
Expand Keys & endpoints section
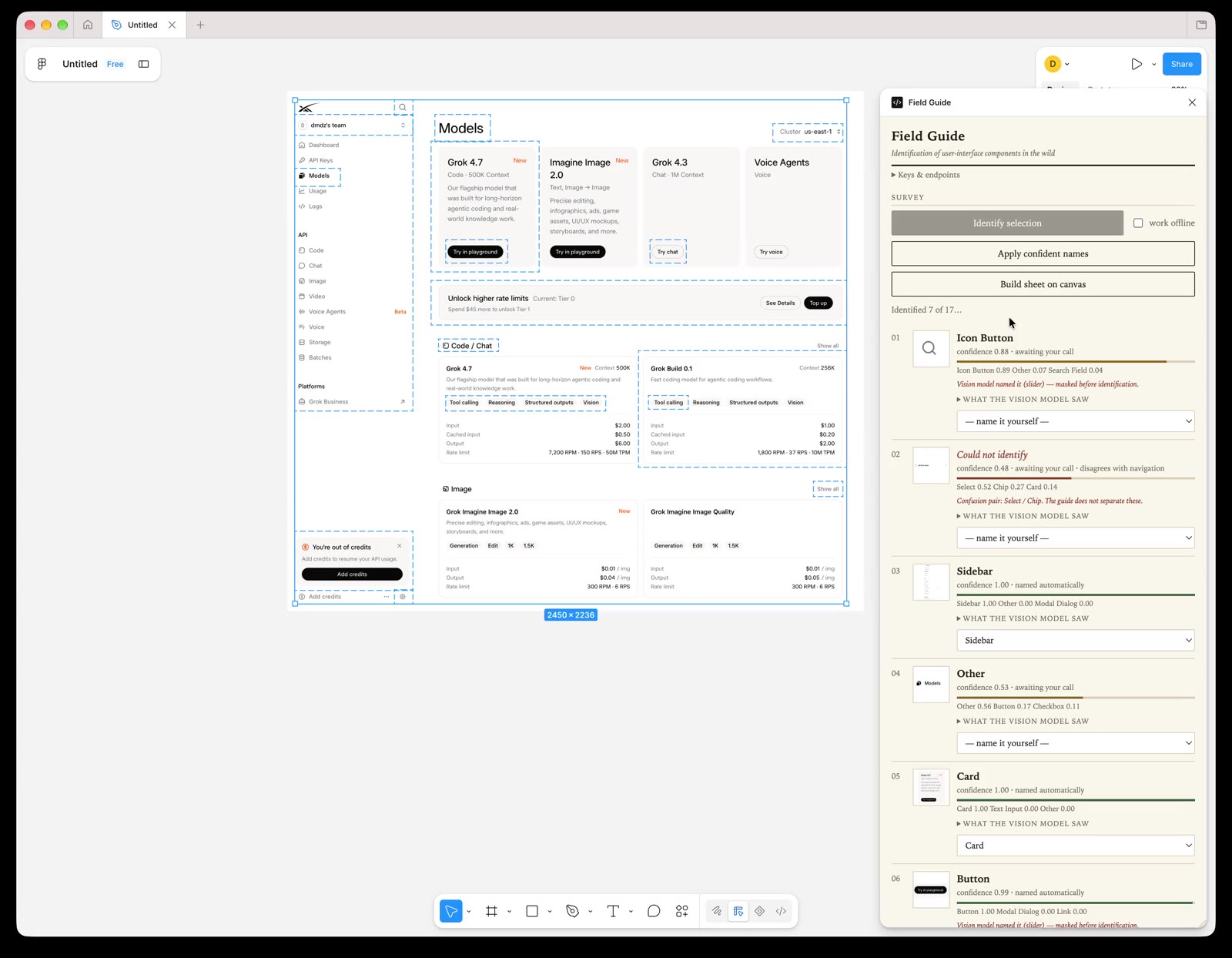tap(926, 175)
